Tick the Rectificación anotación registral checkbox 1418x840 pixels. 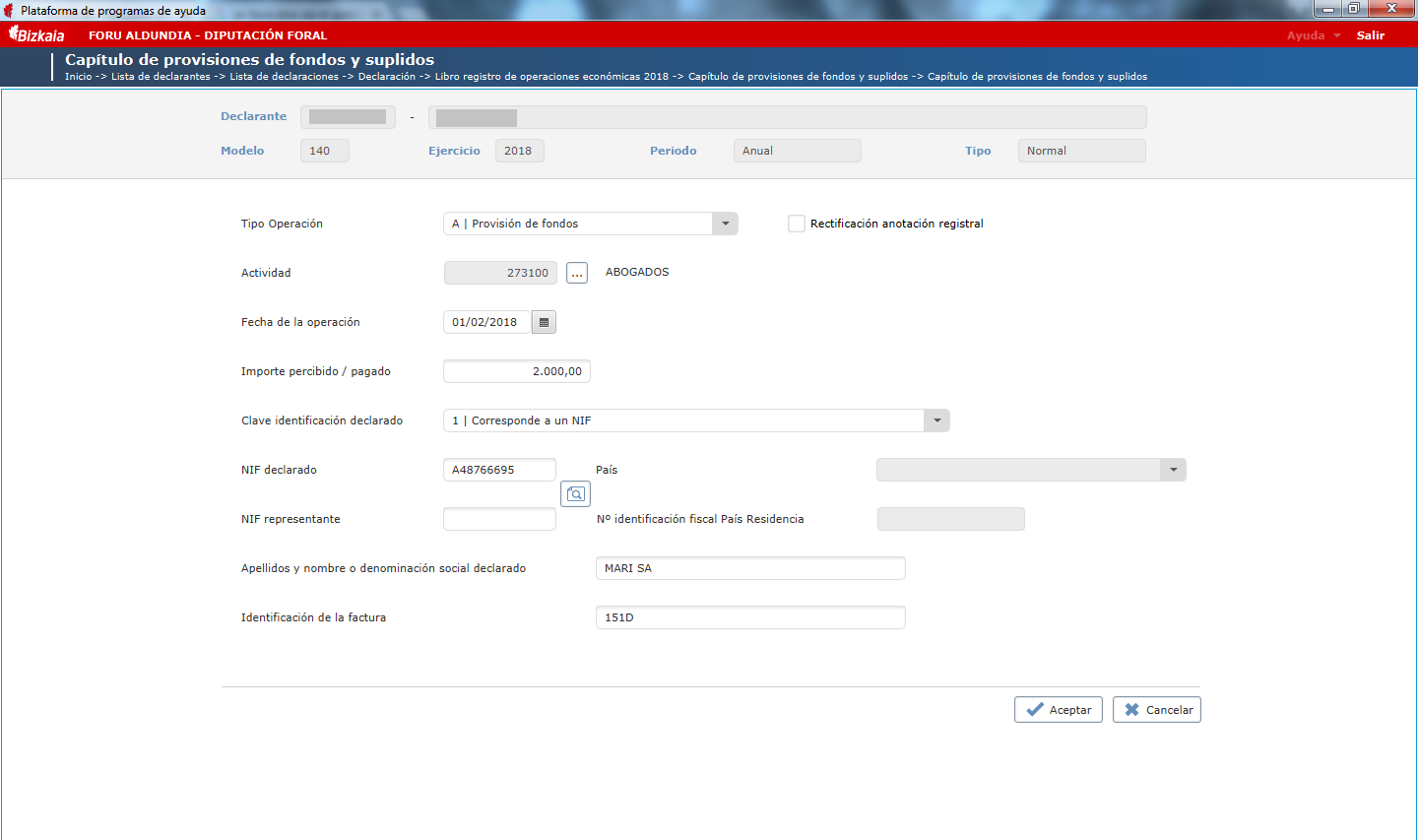[797, 224]
